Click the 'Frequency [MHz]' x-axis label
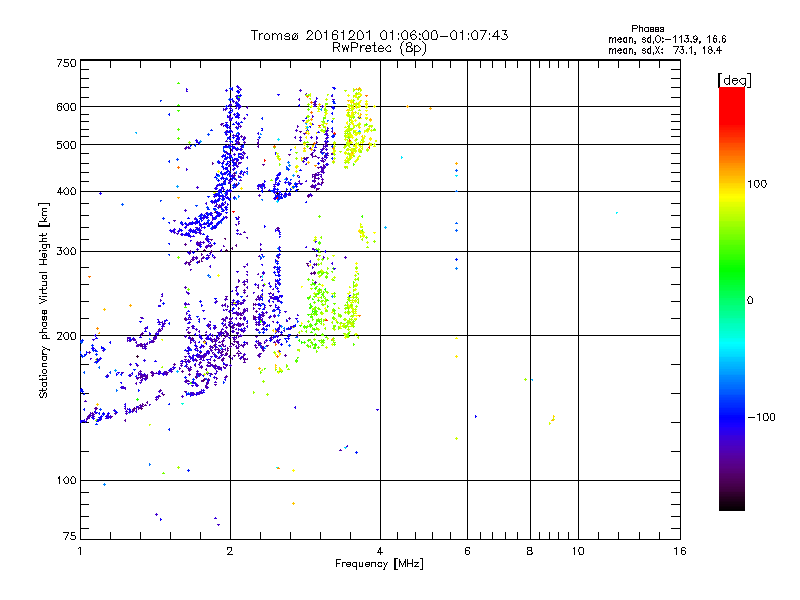Viewport: 800px width, 600px height. coord(379,564)
